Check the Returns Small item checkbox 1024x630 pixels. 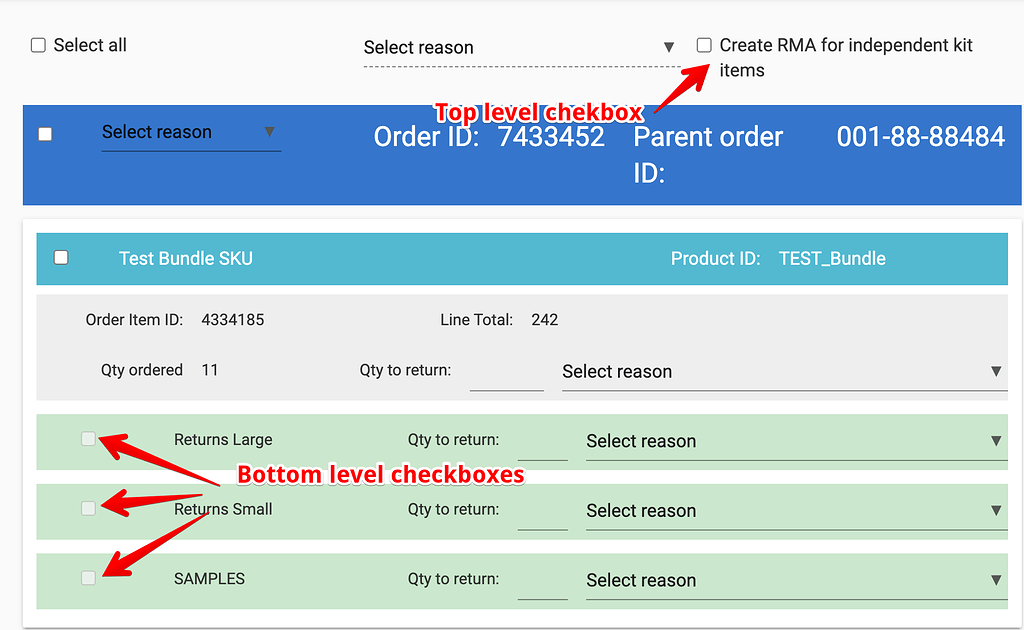point(88,508)
